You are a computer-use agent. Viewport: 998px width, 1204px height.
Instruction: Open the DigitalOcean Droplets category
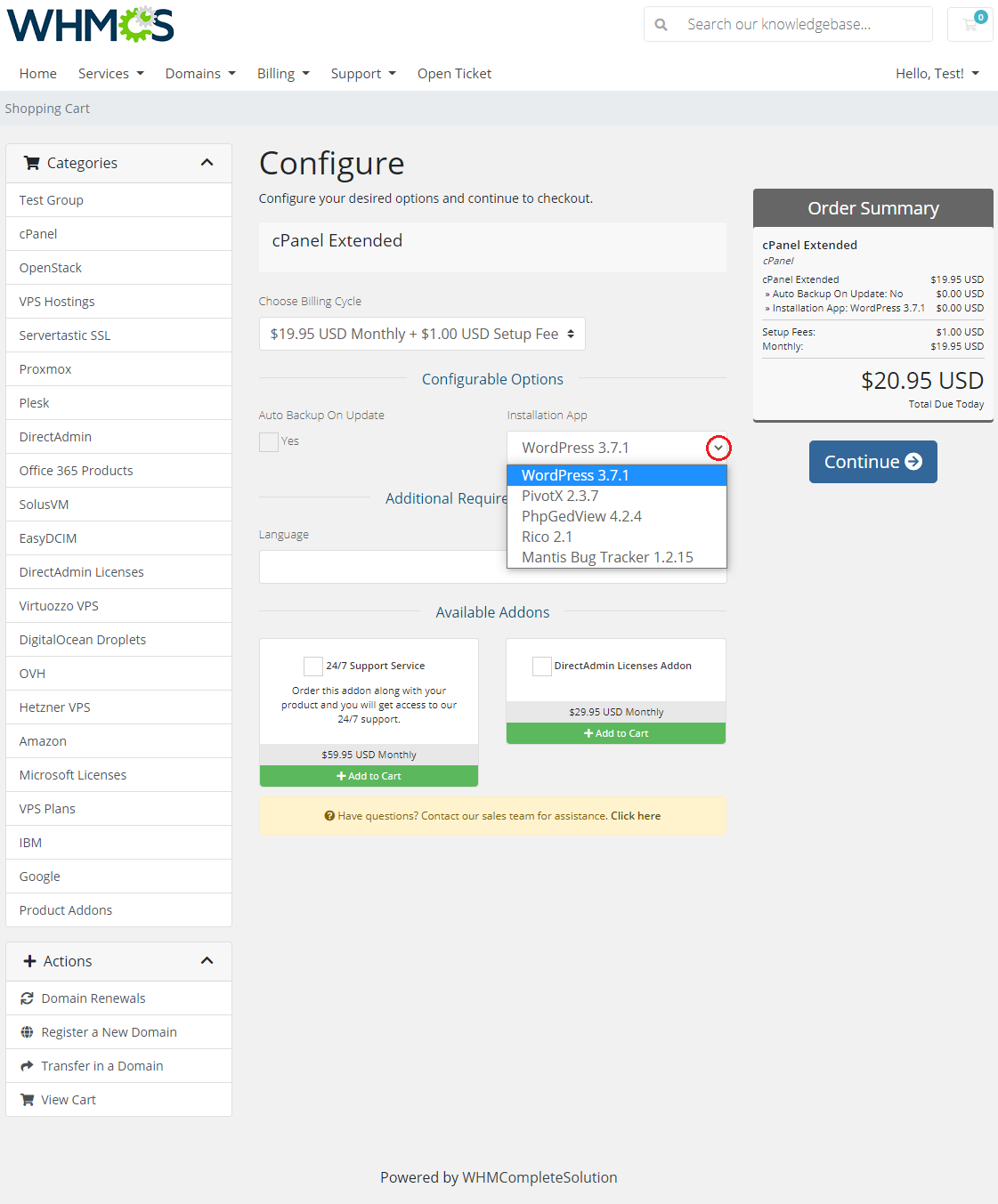tap(118, 640)
